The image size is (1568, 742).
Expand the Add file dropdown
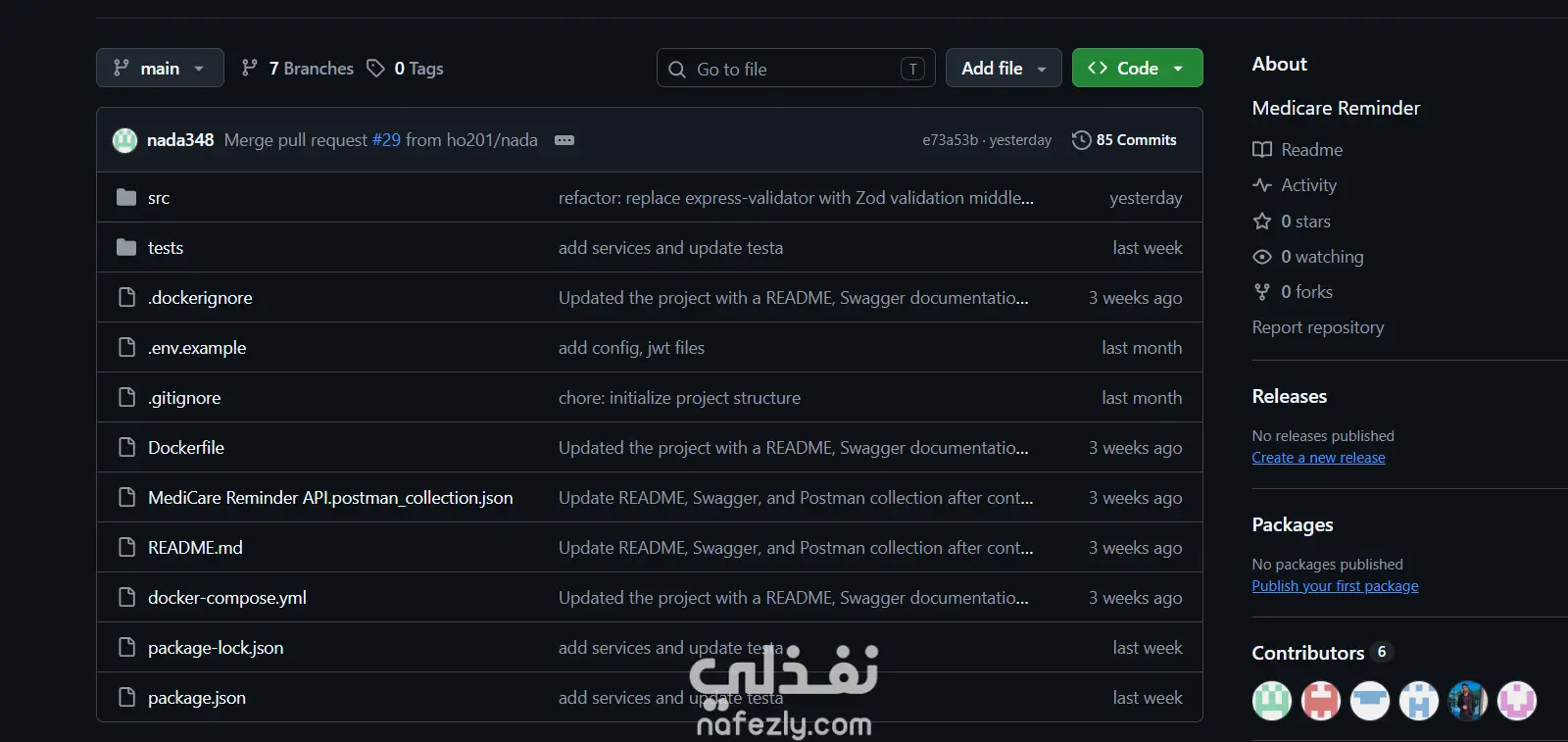coord(1004,68)
